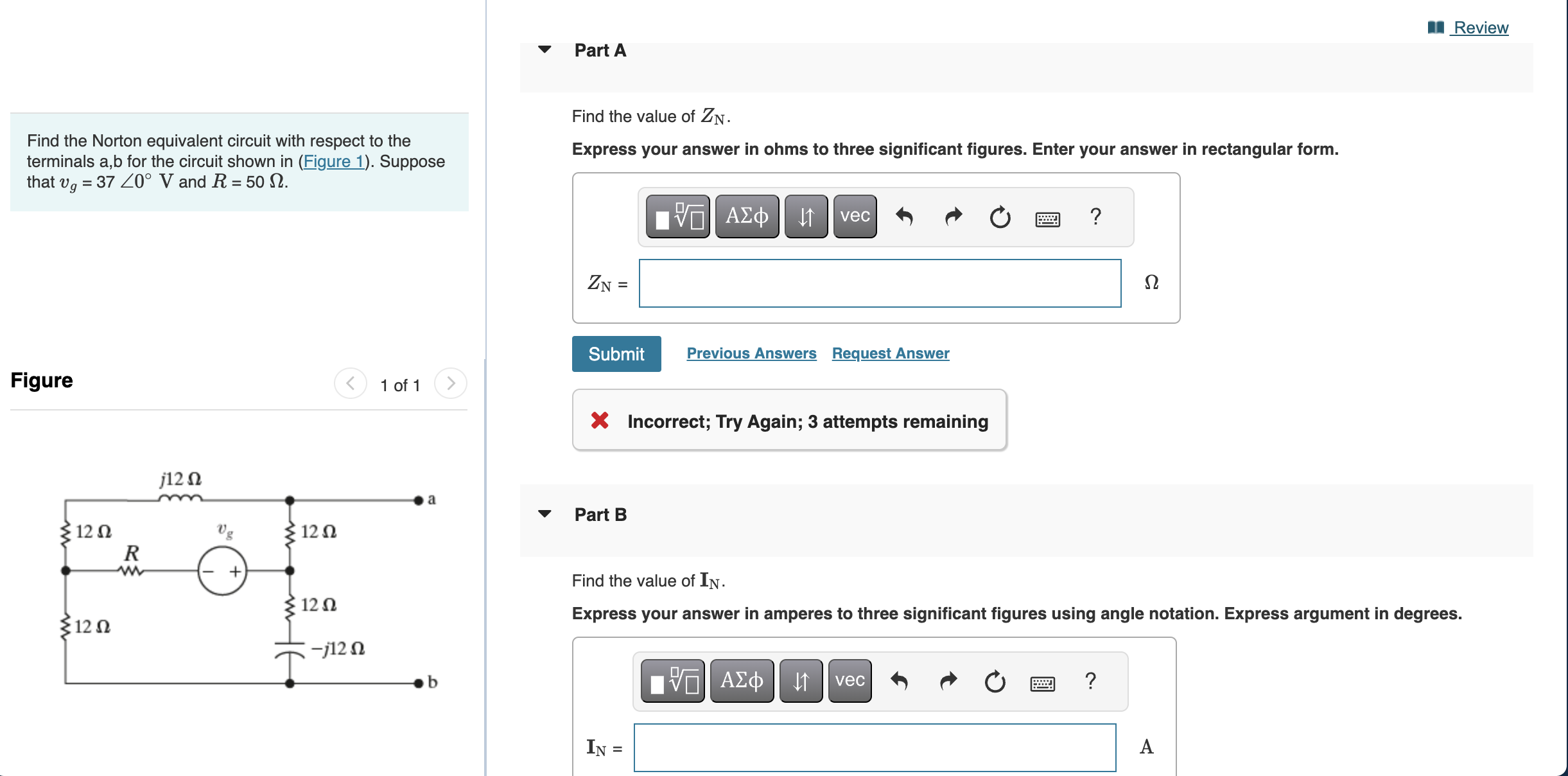Click Request Answer for Part A
1568x776 pixels.
pos(890,353)
